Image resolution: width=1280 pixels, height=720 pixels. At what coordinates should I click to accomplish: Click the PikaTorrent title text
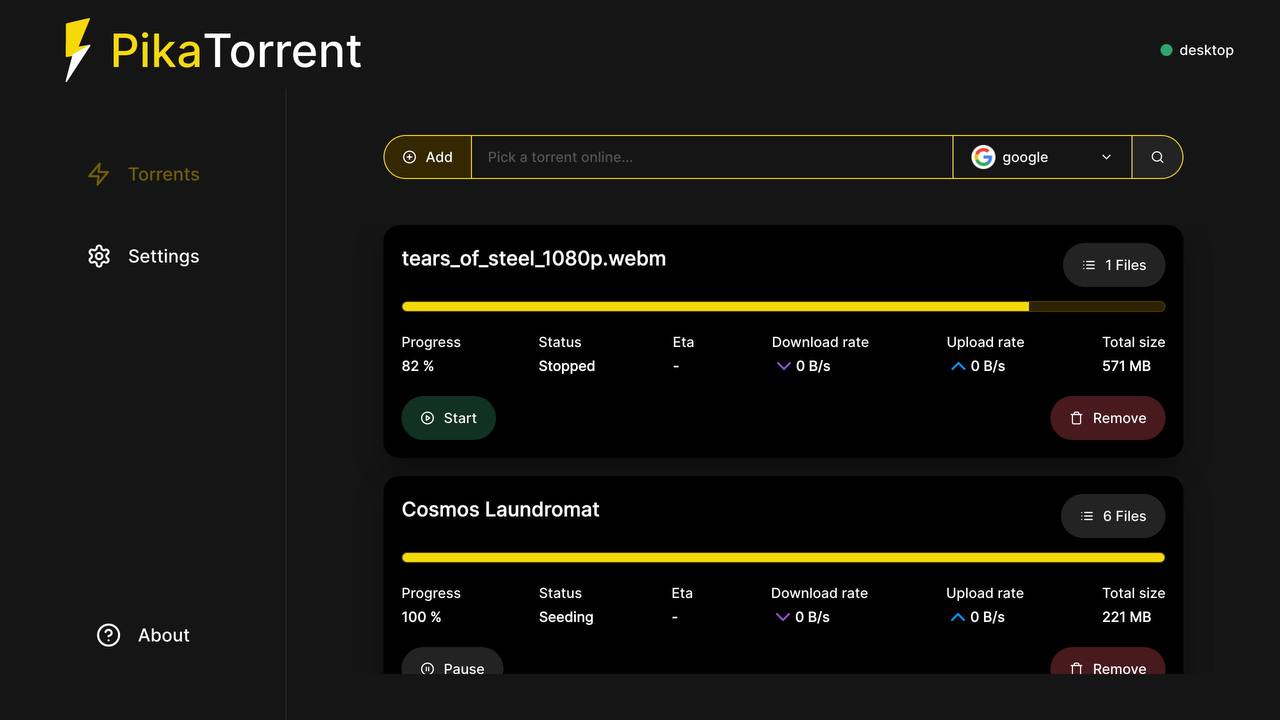[x=236, y=50]
